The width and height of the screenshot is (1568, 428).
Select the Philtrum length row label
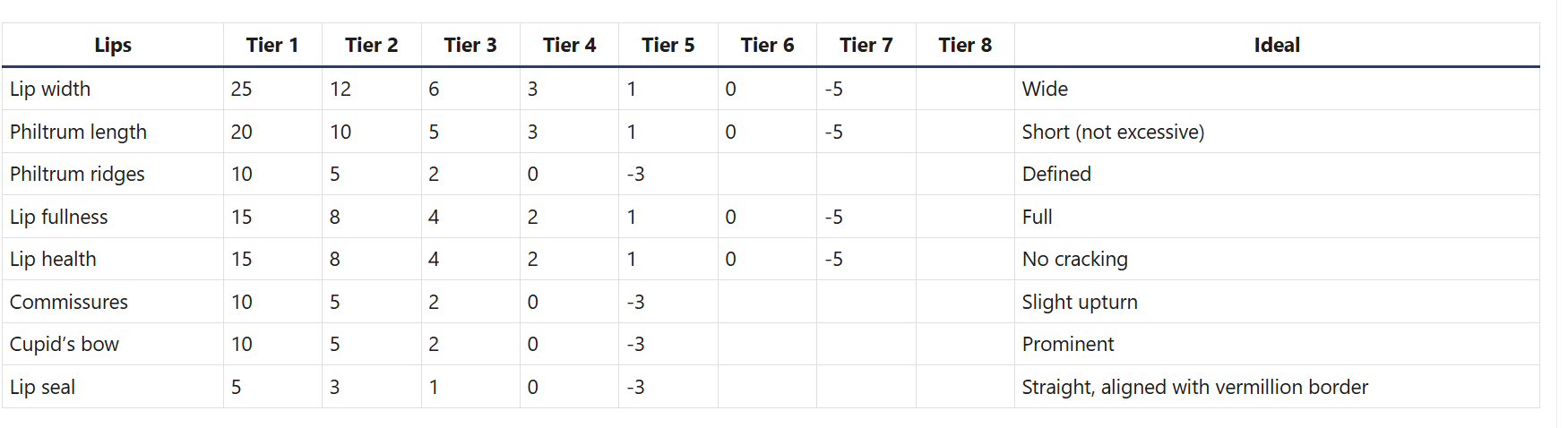pos(78,132)
